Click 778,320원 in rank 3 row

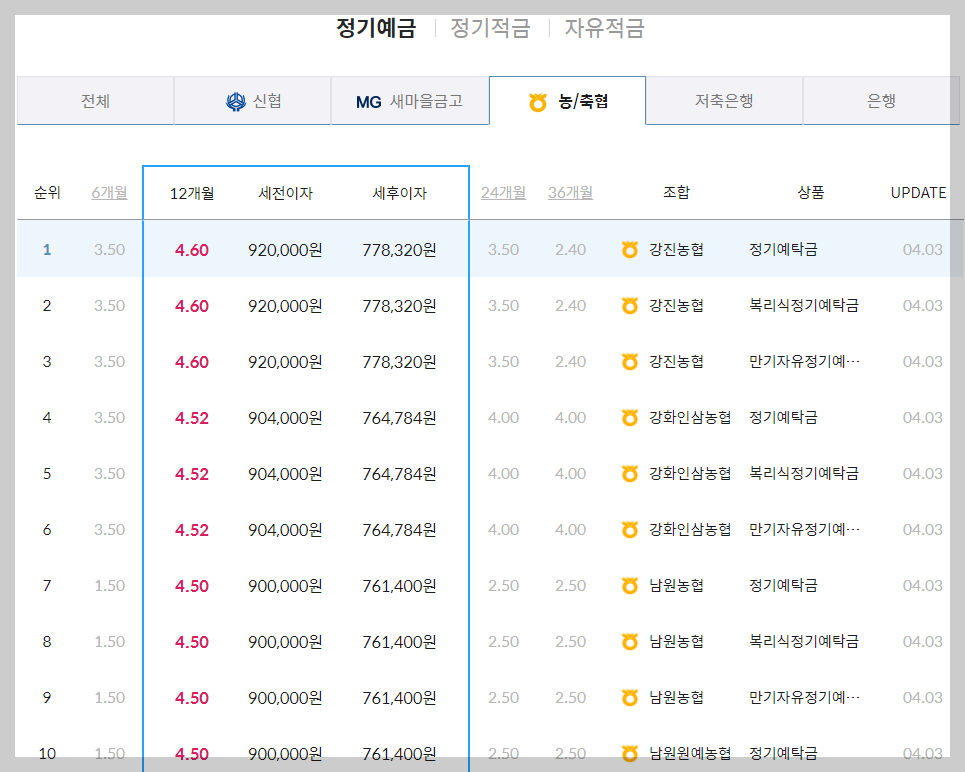click(399, 362)
